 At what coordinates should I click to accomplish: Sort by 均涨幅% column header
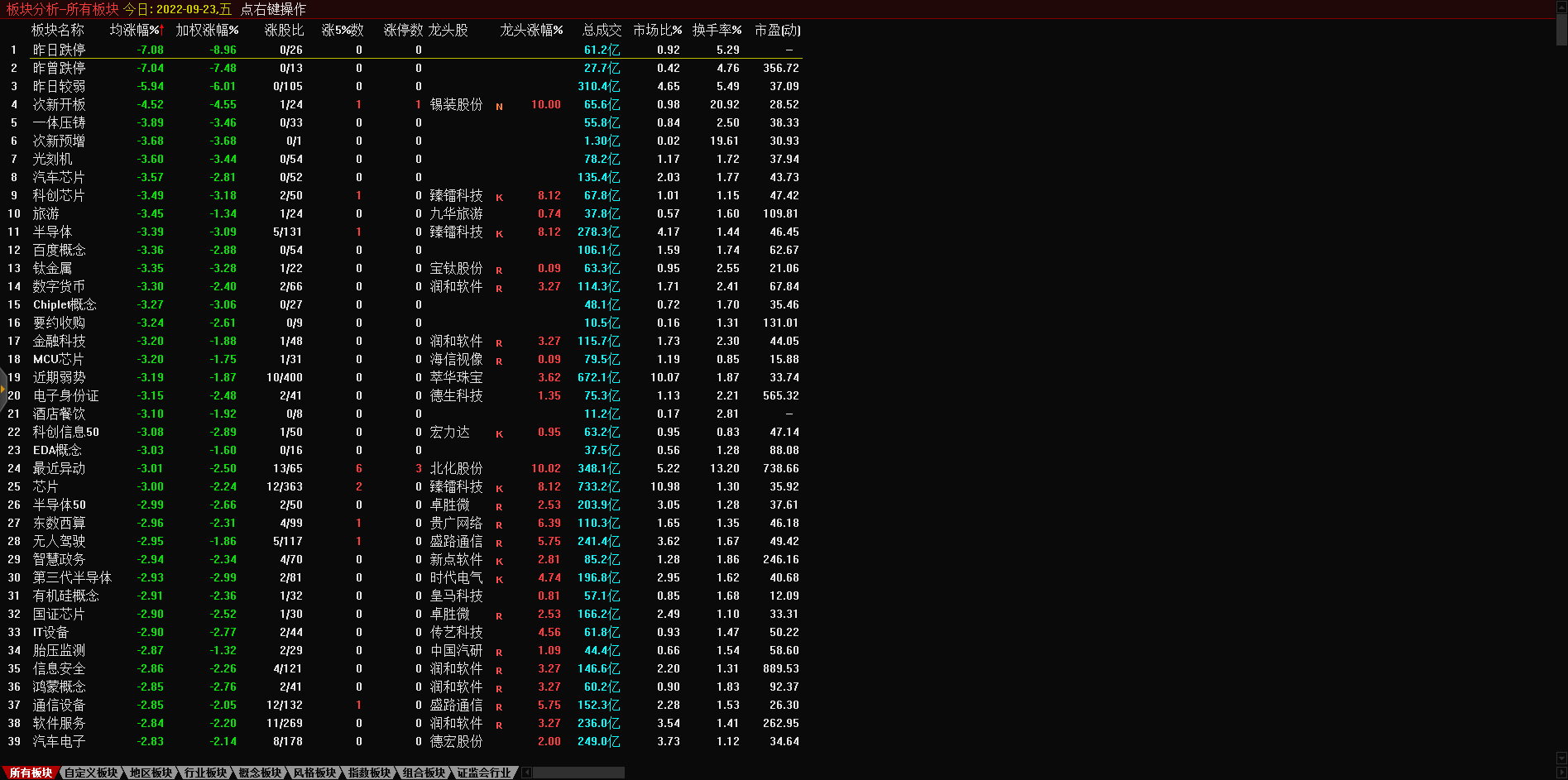[x=135, y=30]
